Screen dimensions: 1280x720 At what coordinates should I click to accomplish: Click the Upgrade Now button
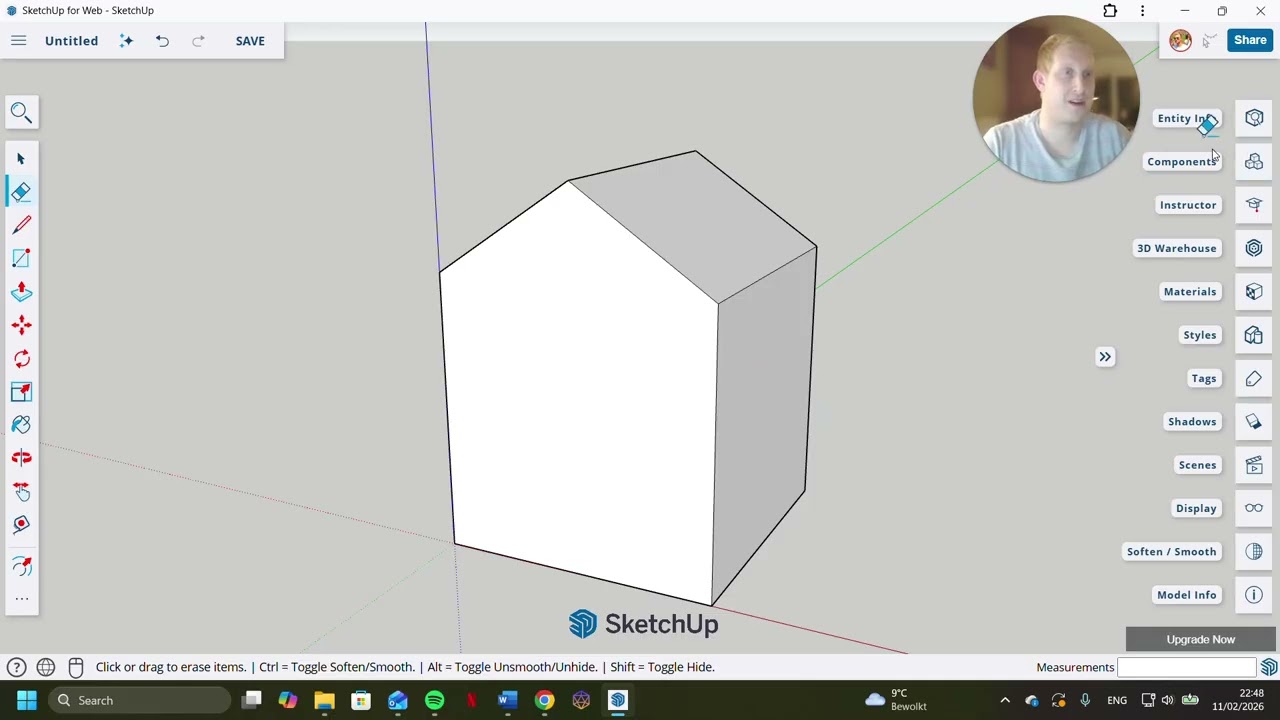click(1201, 639)
